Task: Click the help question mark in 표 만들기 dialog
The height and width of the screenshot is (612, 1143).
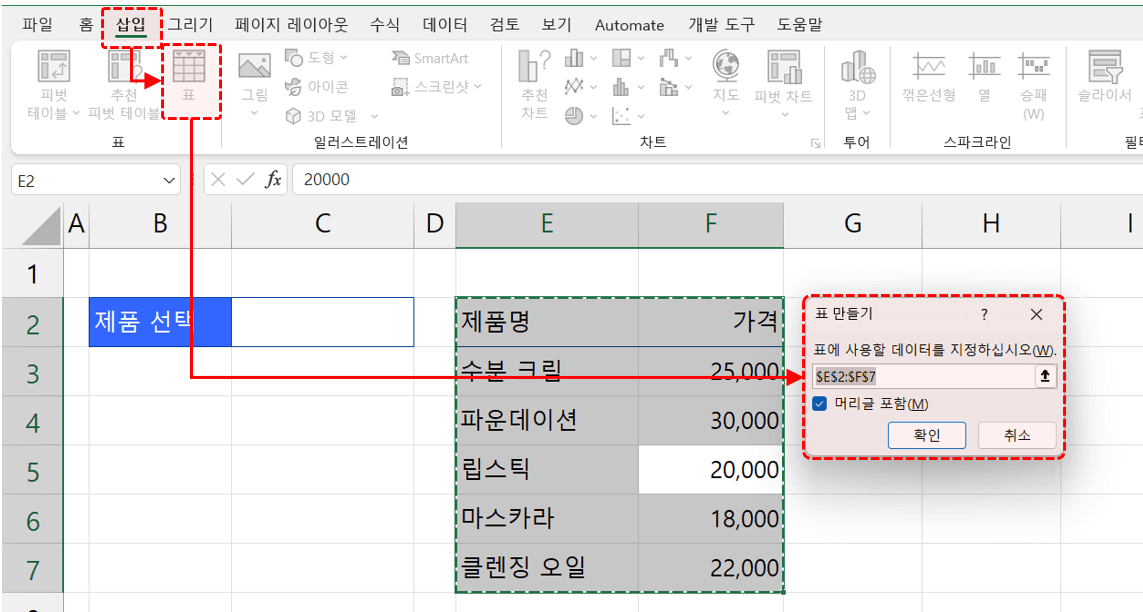Action: coord(984,315)
